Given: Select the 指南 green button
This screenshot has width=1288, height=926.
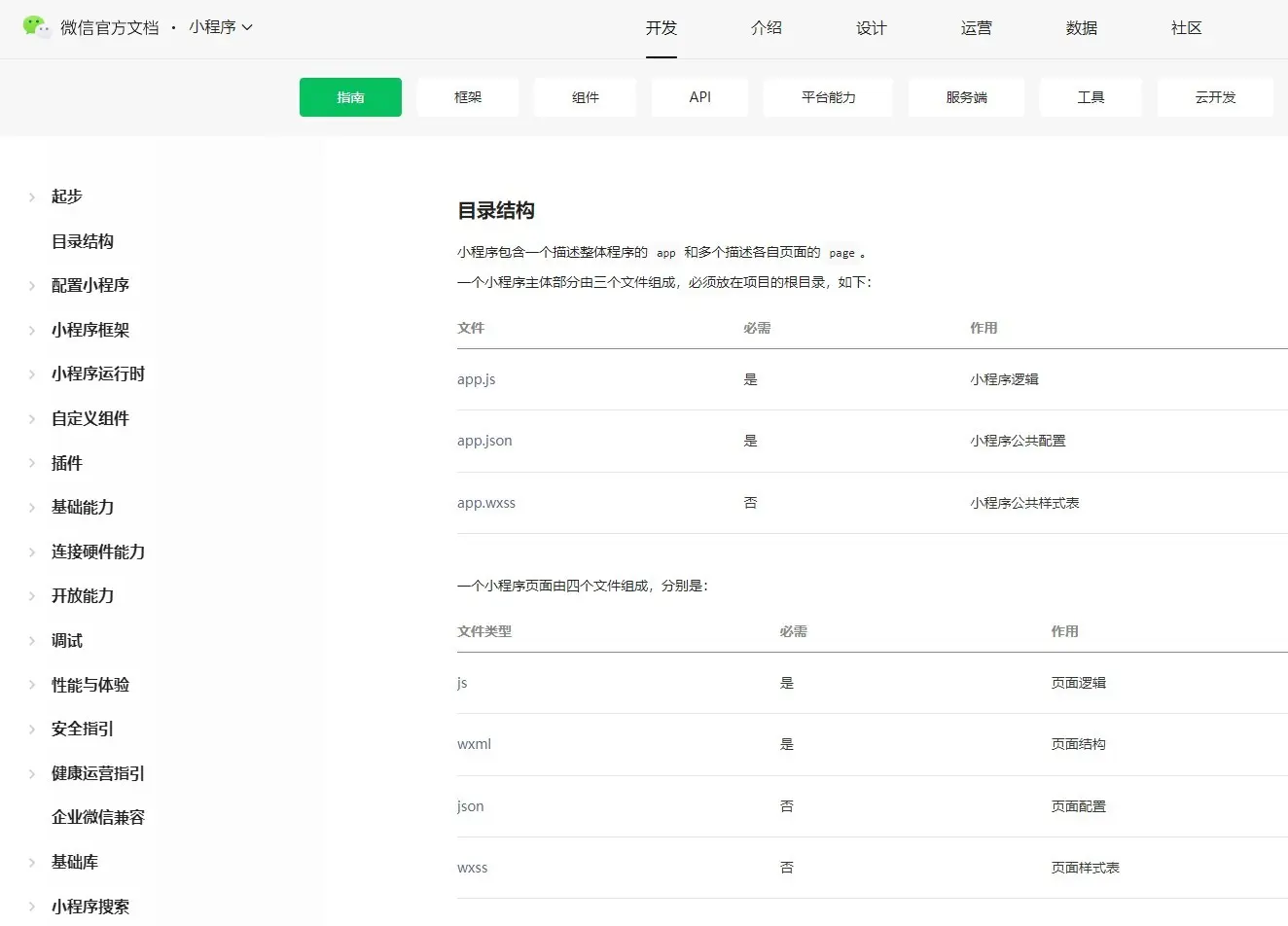Looking at the screenshot, I should [350, 97].
